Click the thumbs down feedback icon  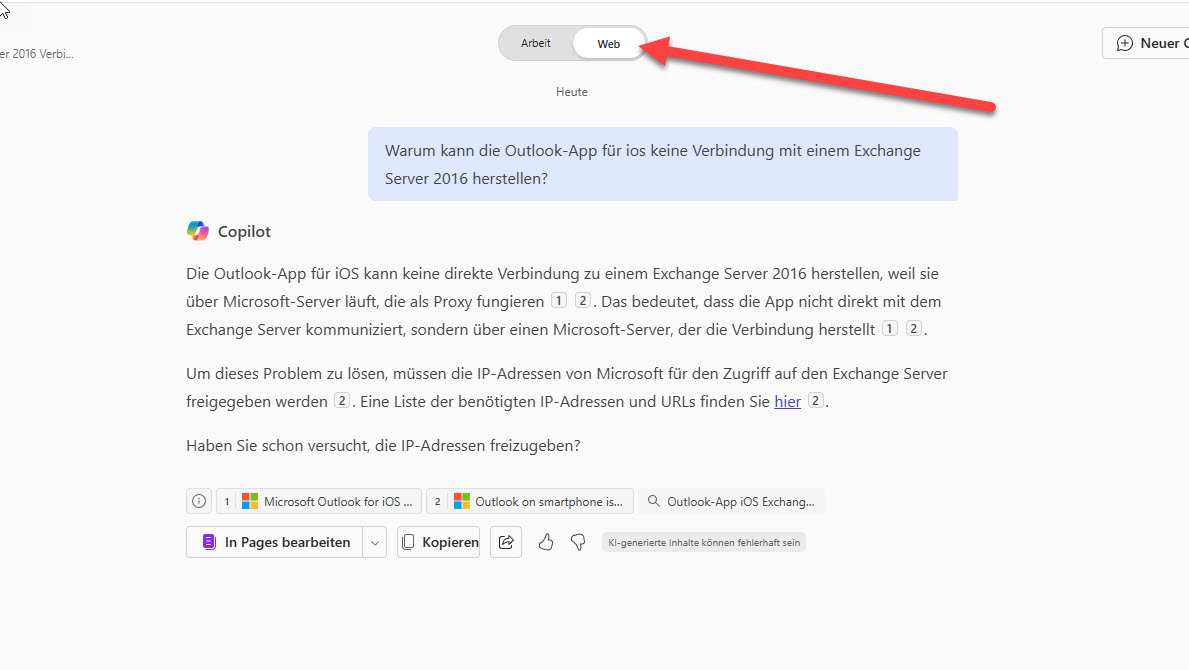577,542
